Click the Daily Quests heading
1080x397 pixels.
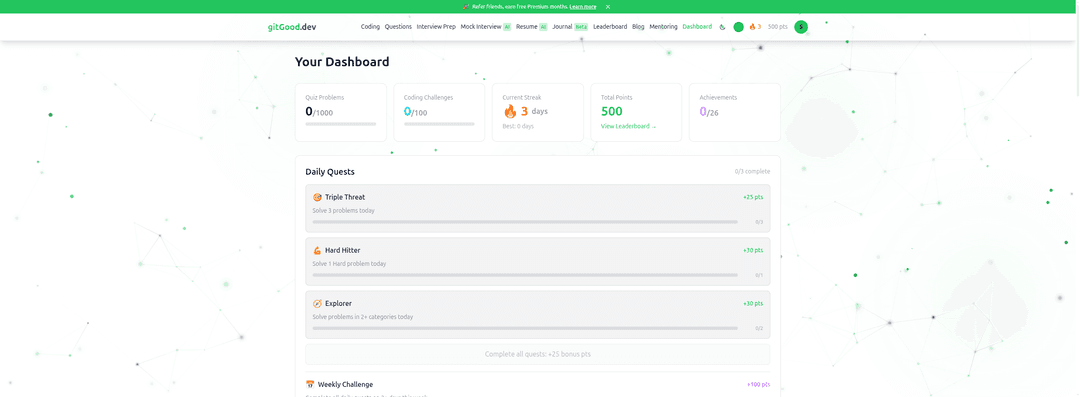330,172
